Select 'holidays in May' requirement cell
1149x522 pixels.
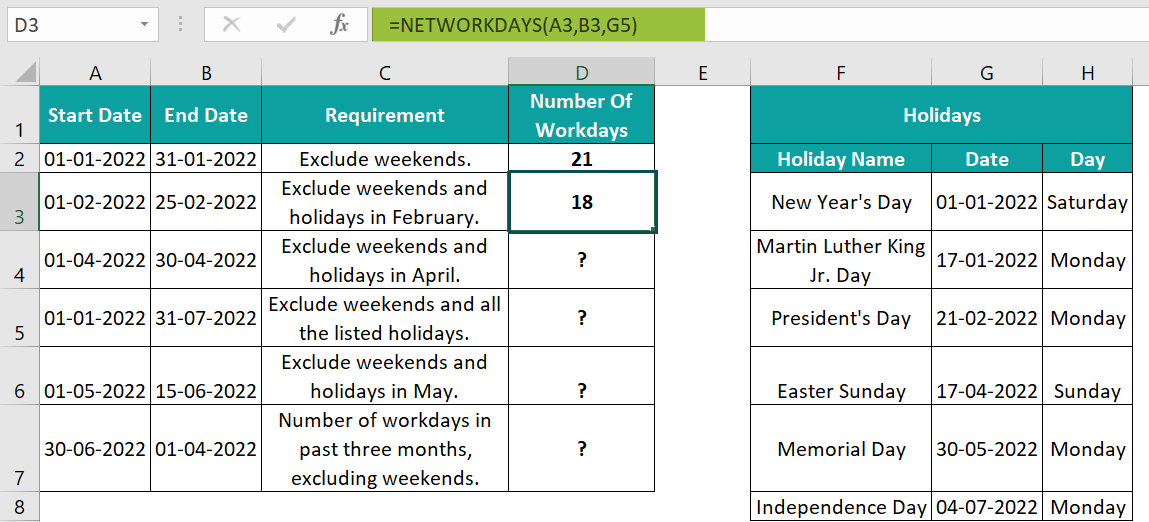(385, 375)
